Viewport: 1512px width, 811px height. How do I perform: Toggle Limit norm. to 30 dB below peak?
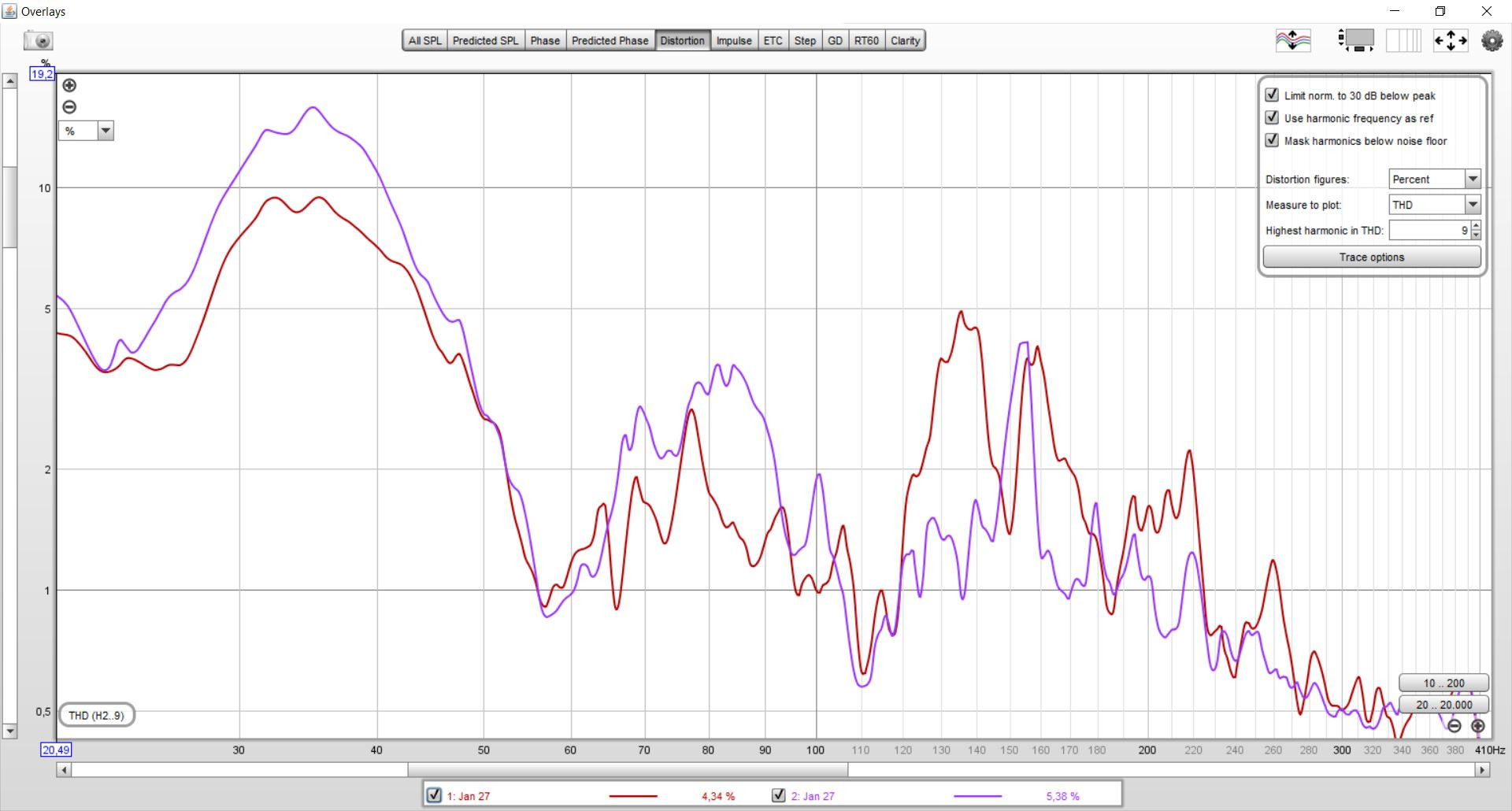click(x=1272, y=95)
